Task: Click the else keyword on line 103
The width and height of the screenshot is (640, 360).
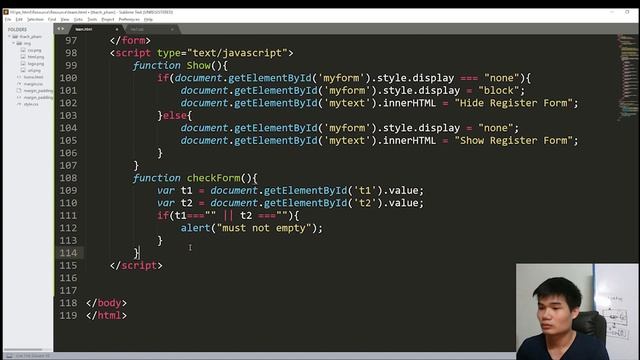Action: click(175, 116)
